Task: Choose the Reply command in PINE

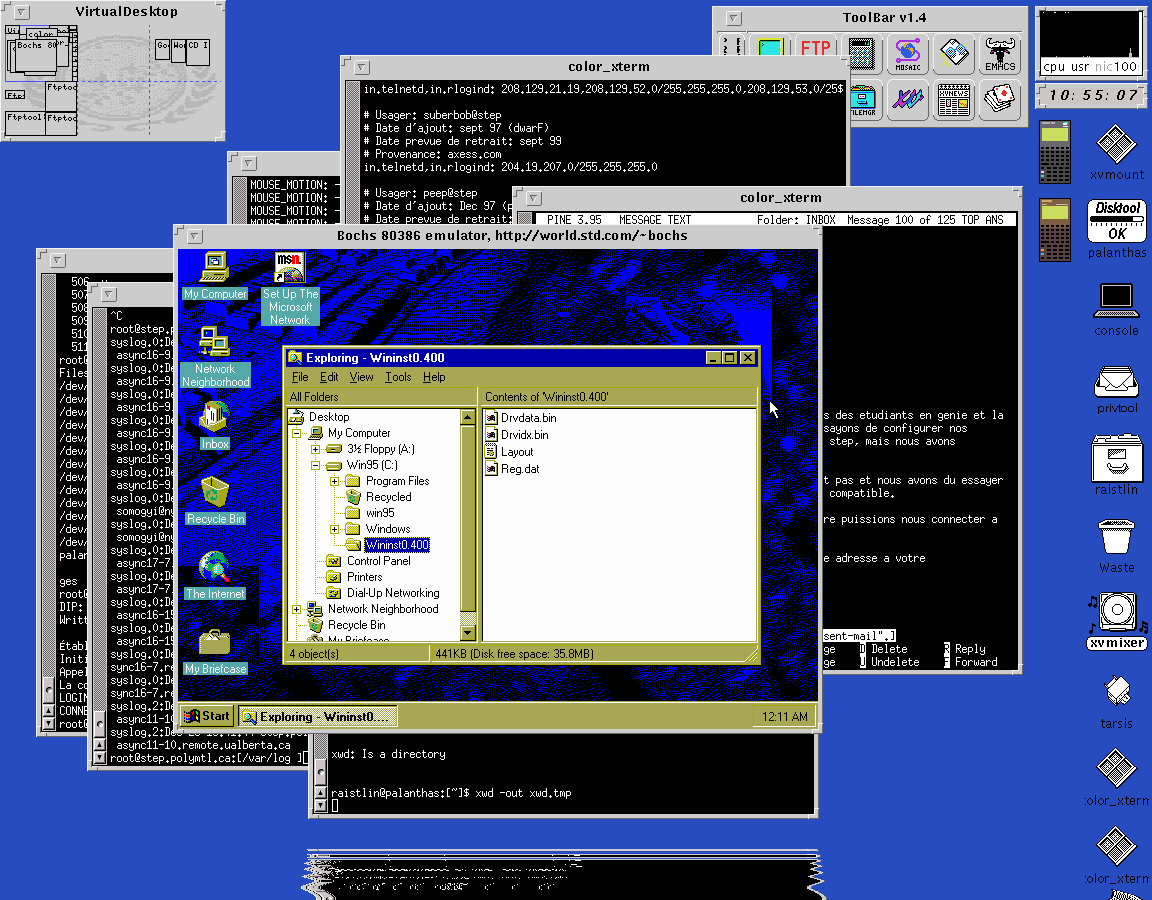Action: (964, 649)
